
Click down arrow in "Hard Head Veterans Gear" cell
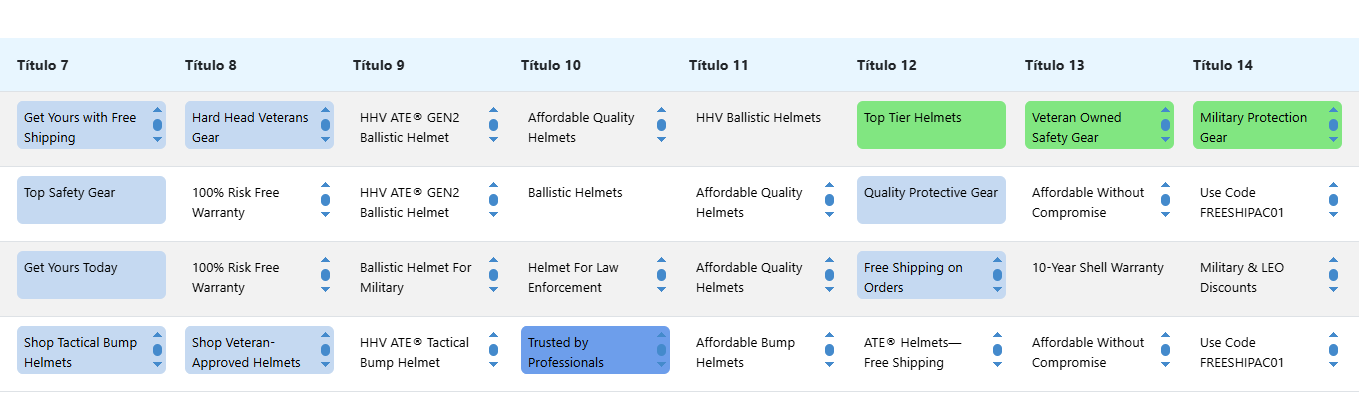[325, 140]
